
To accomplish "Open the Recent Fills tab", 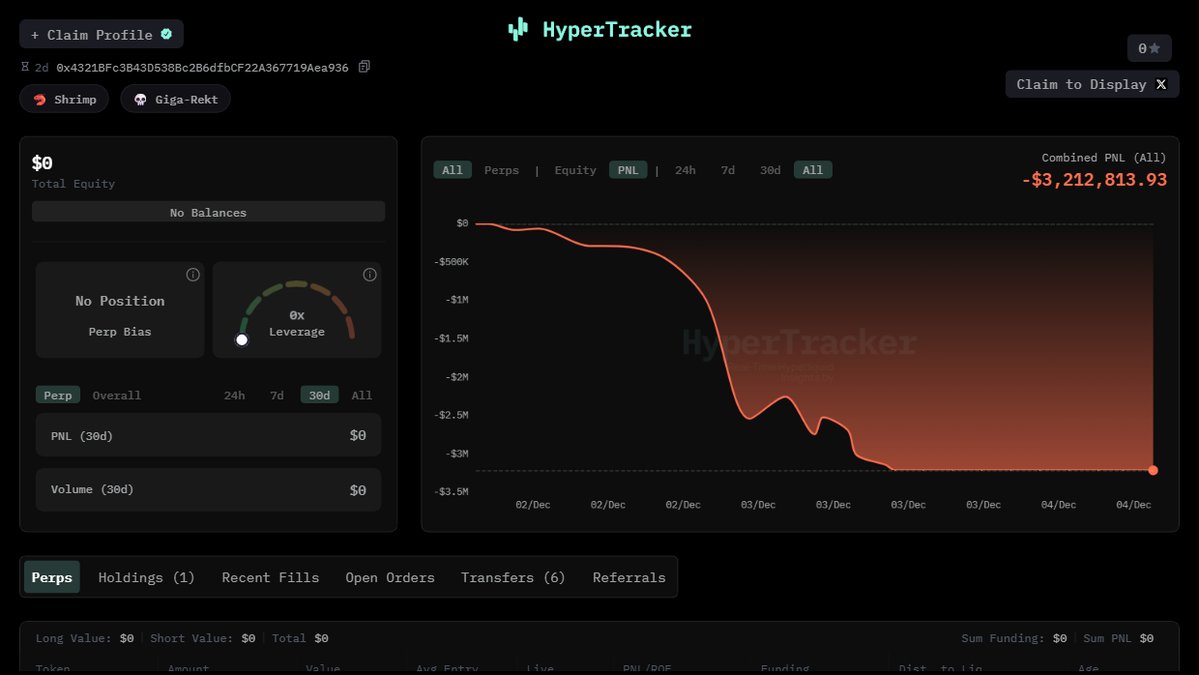I will point(270,578).
